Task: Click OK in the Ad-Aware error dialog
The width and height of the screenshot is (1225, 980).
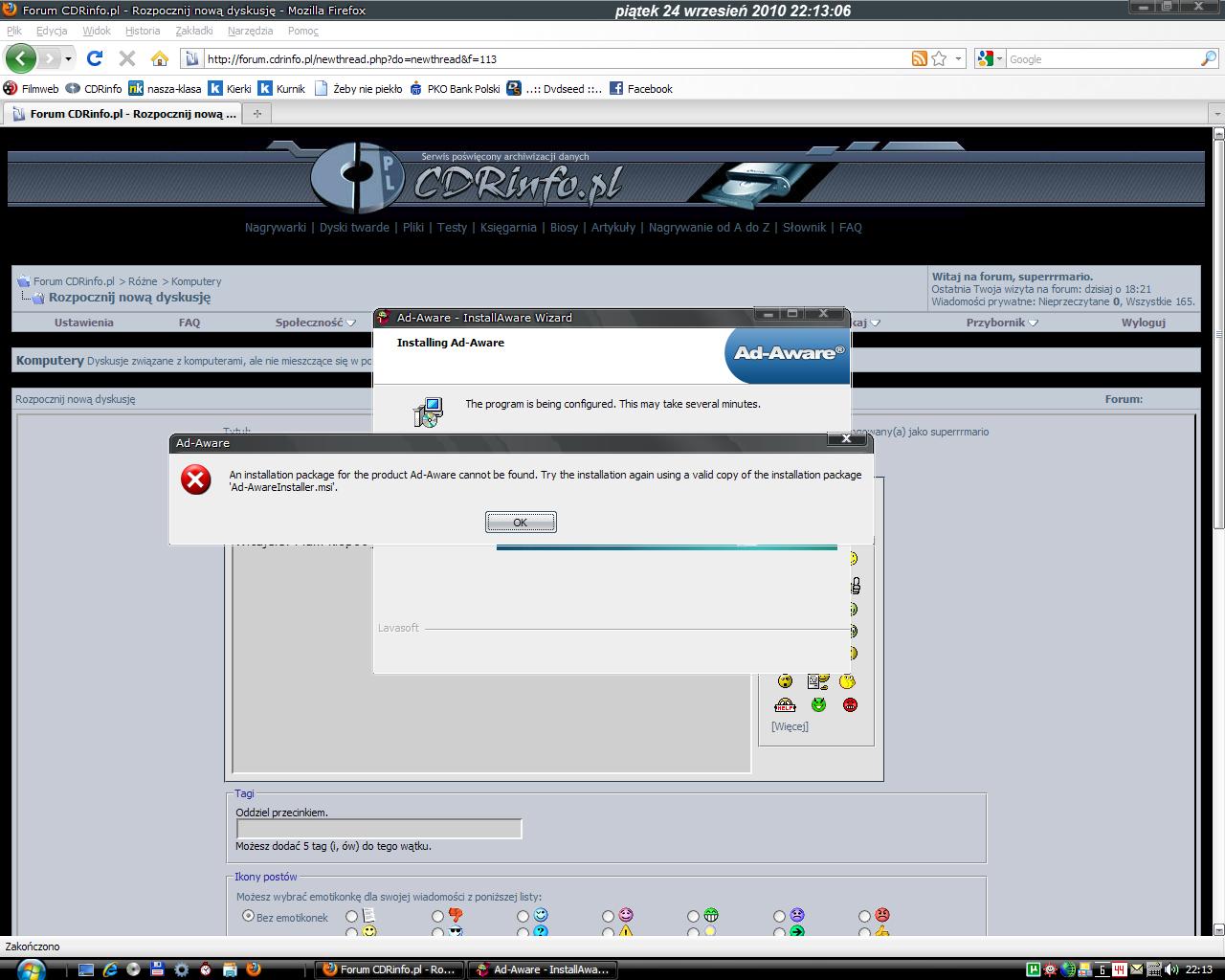Action: (x=521, y=522)
